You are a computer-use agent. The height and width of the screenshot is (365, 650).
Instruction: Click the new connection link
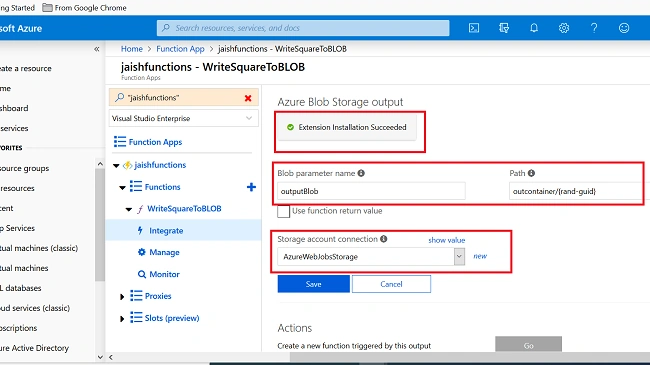[x=480, y=256]
